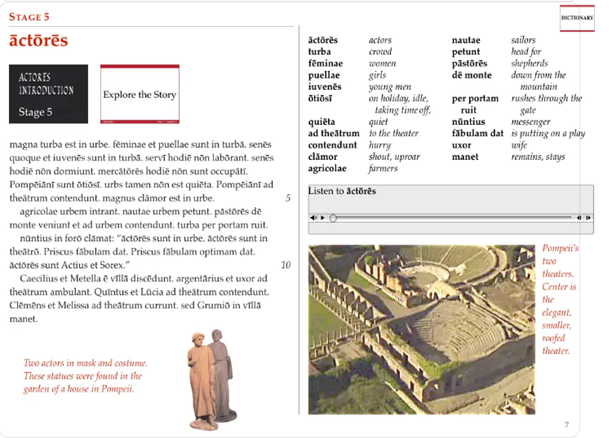
Task: Select vocabulary word 'iuvenēs'
Action: pyautogui.click(x=325, y=87)
